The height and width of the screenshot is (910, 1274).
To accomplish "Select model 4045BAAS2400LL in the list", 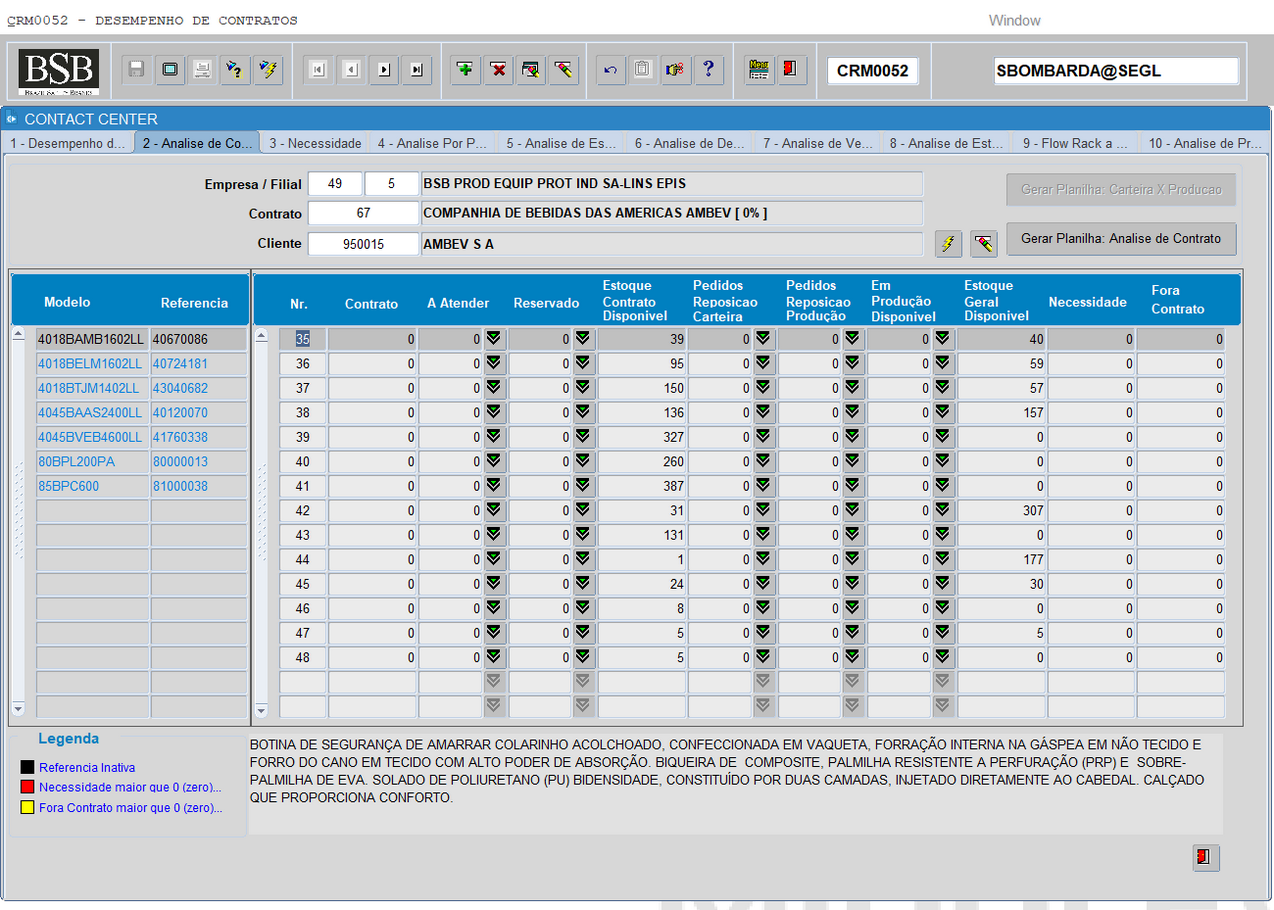I will pos(90,412).
